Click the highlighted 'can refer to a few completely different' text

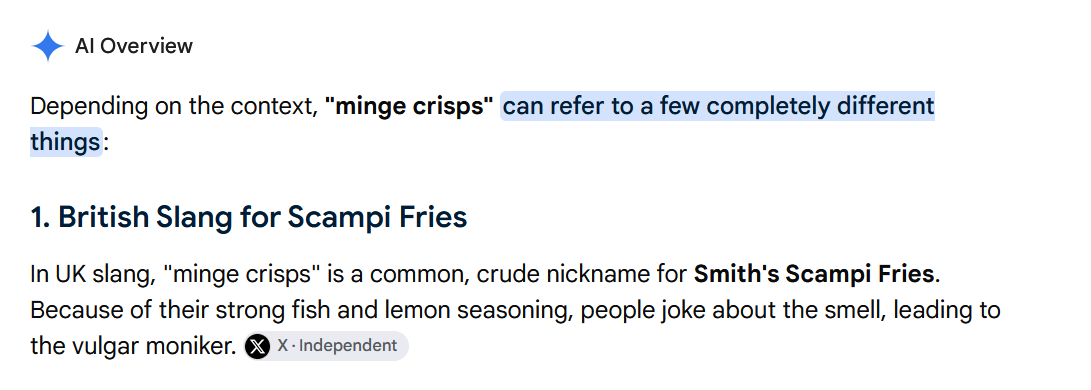[x=718, y=106]
